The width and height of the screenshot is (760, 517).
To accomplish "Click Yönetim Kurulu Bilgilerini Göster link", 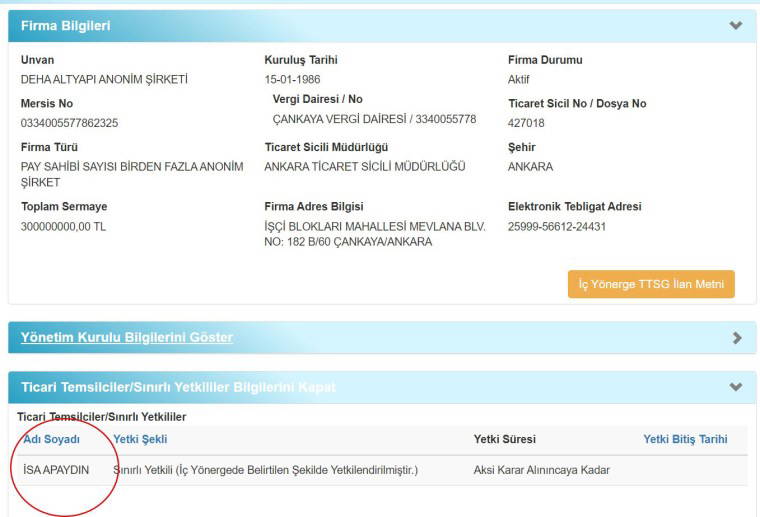I will [x=127, y=338].
